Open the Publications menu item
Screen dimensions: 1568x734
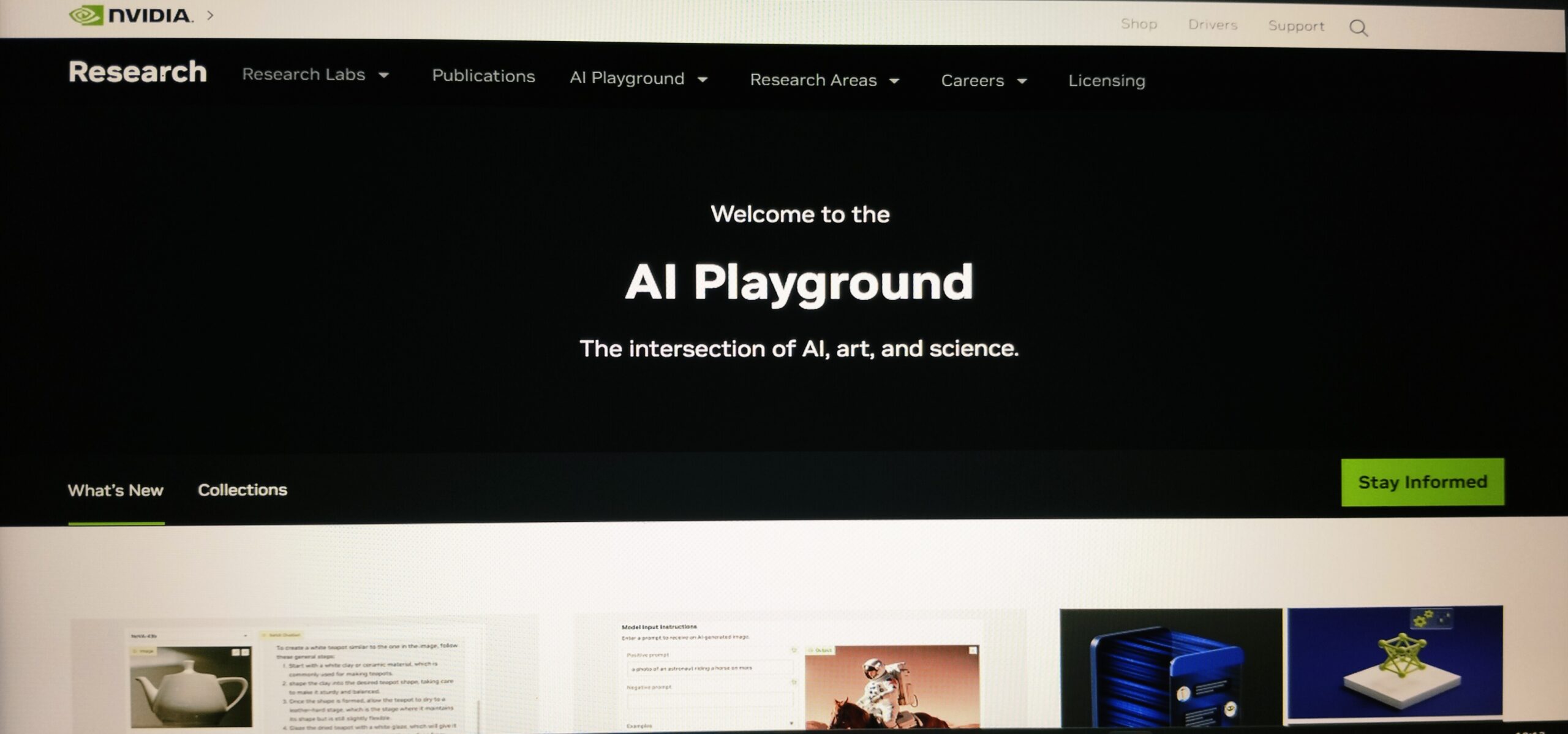point(483,76)
